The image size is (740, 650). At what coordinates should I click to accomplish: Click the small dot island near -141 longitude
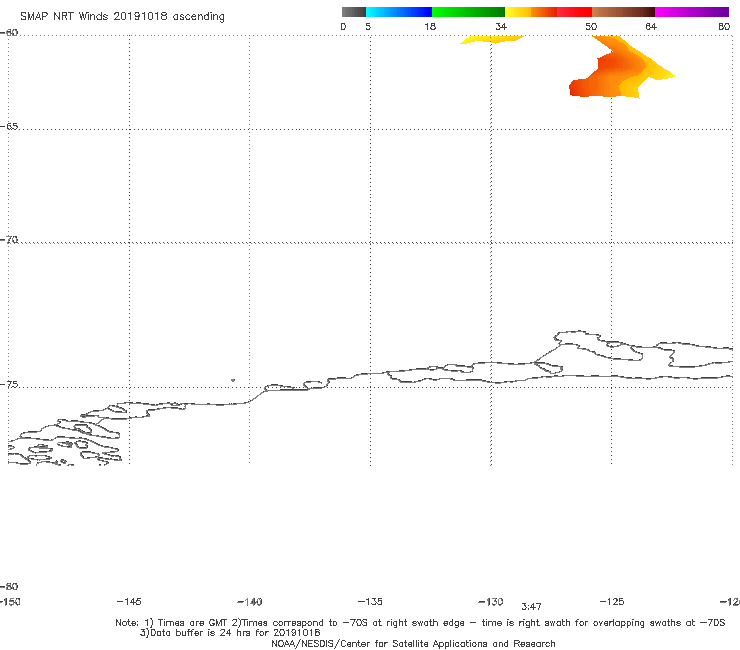233,380
